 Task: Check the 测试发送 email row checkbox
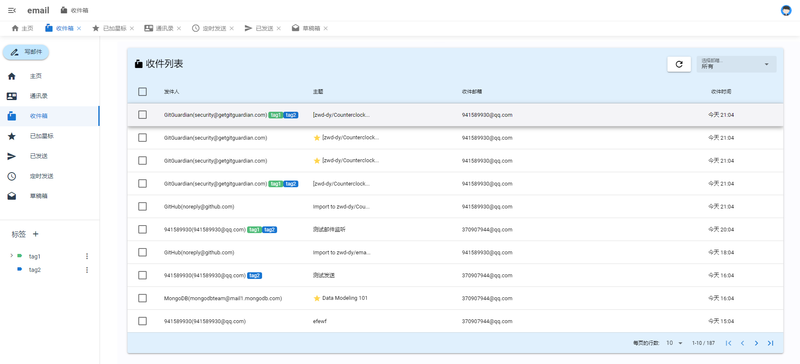[x=142, y=275]
